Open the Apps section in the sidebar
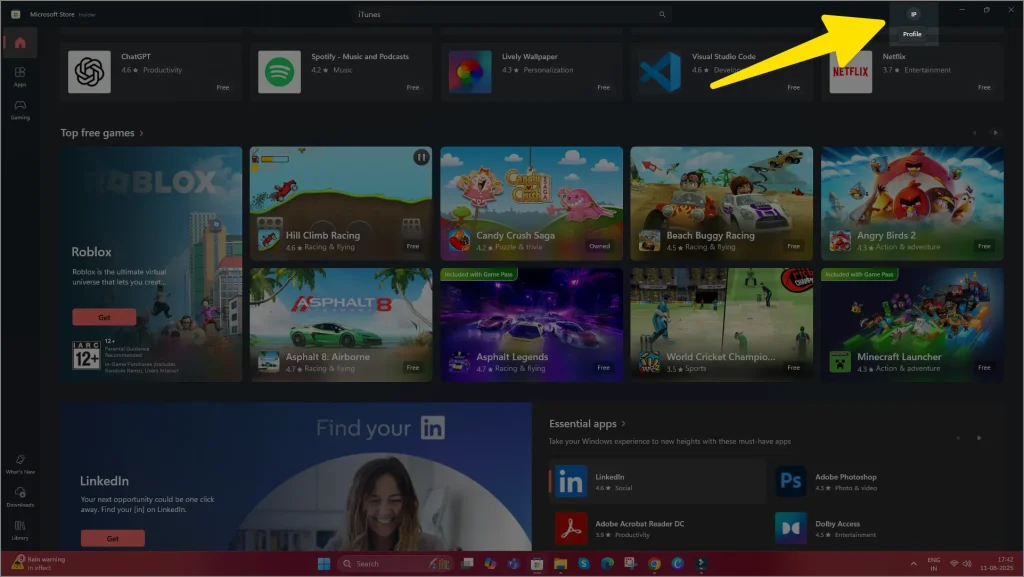Image resolution: width=1024 pixels, height=577 pixels. point(19,75)
